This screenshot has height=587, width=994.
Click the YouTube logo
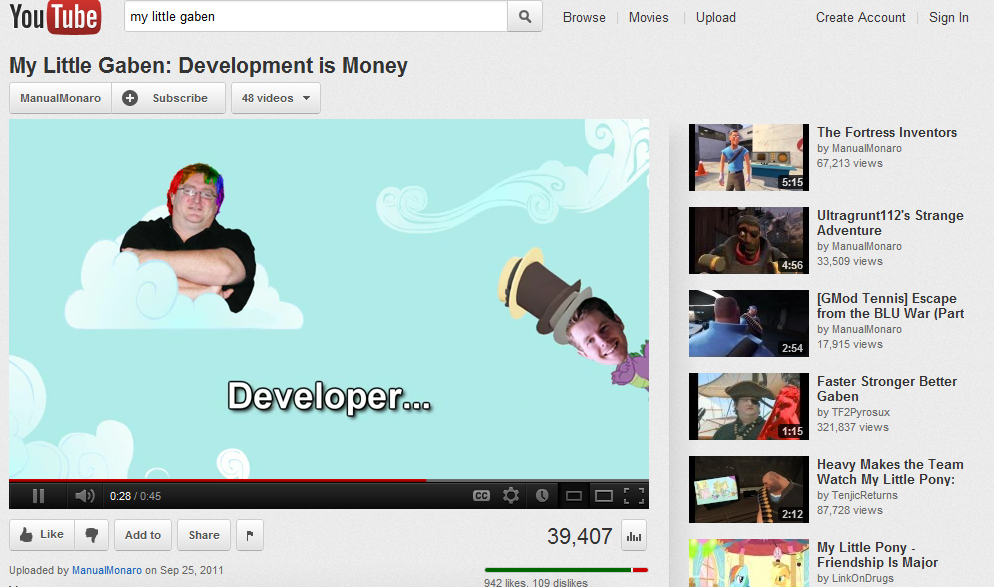(x=55, y=16)
